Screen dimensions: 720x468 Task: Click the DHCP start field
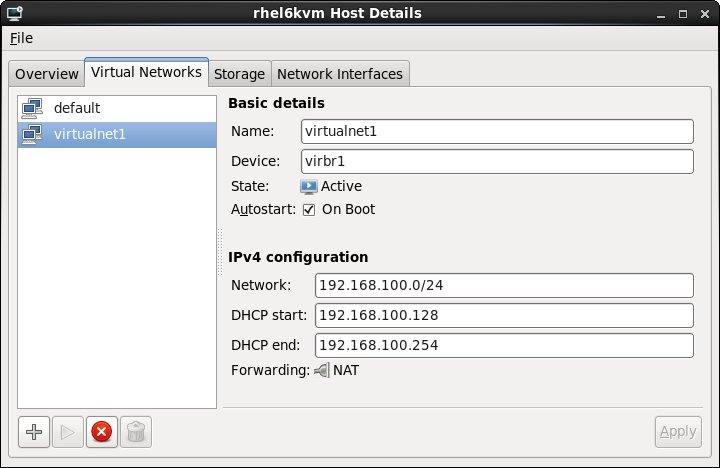coord(504,315)
